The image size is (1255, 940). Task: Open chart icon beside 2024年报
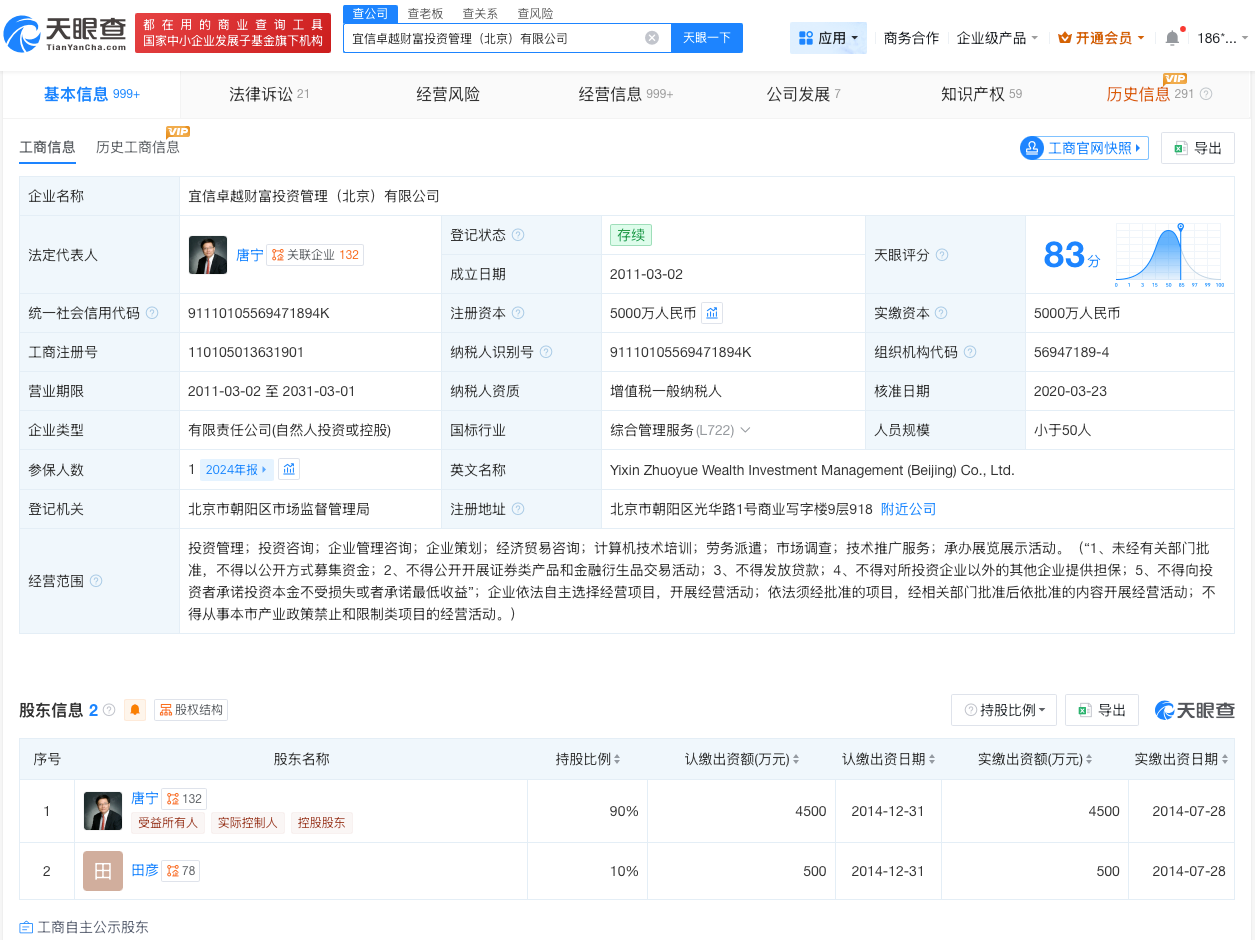[x=289, y=469]
